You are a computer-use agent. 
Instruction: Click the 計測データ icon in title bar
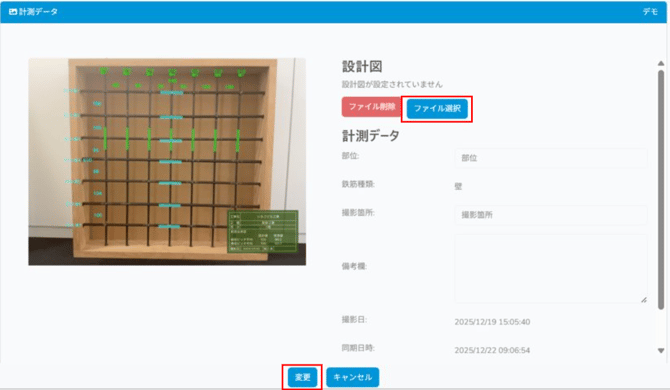13,12
